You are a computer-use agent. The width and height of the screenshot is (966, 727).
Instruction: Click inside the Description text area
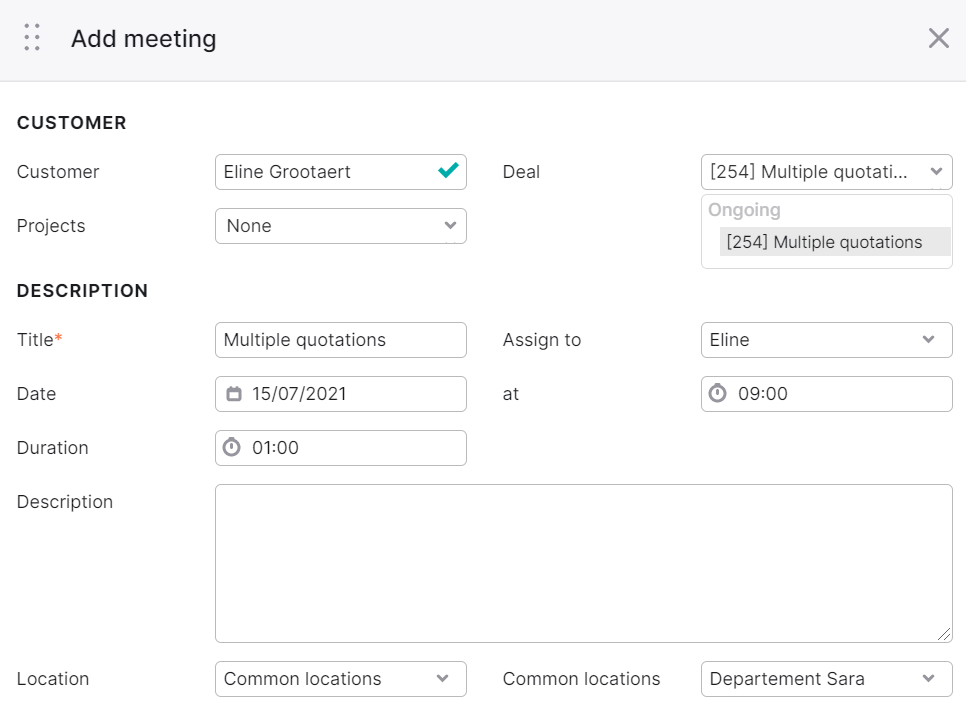click(x=583, y=563)
